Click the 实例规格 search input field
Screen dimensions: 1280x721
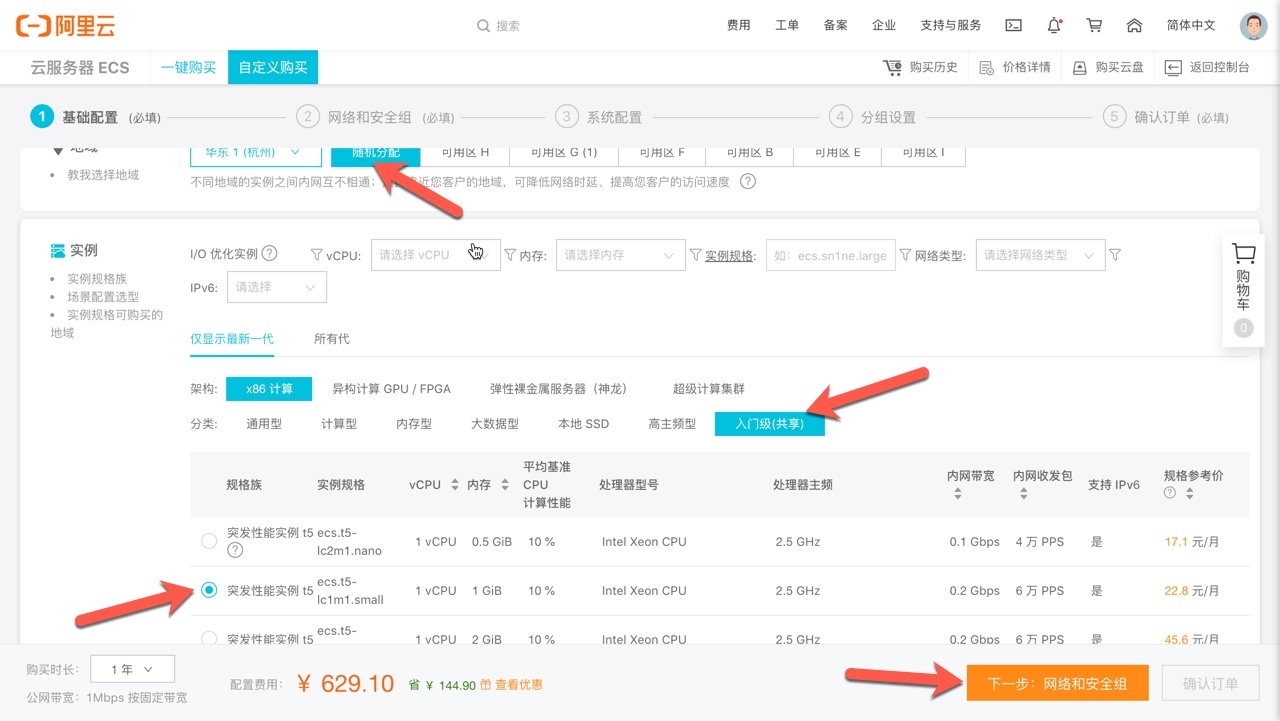click(830, 255)
